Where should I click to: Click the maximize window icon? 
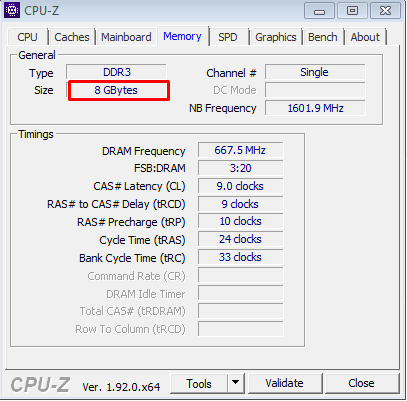pyautogui.click(x=352, y=11)
